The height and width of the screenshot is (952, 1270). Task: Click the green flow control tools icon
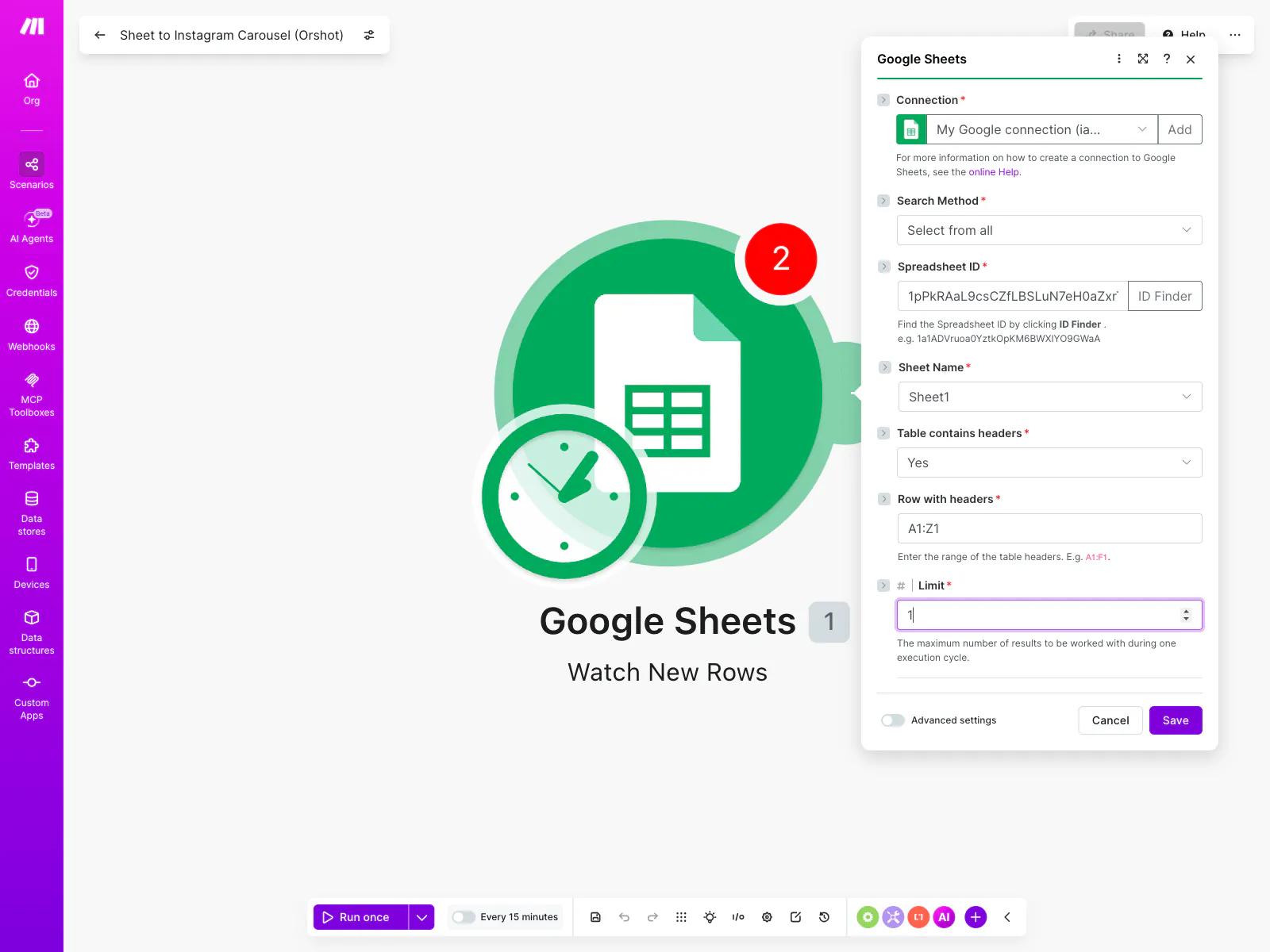pos(868,917)
